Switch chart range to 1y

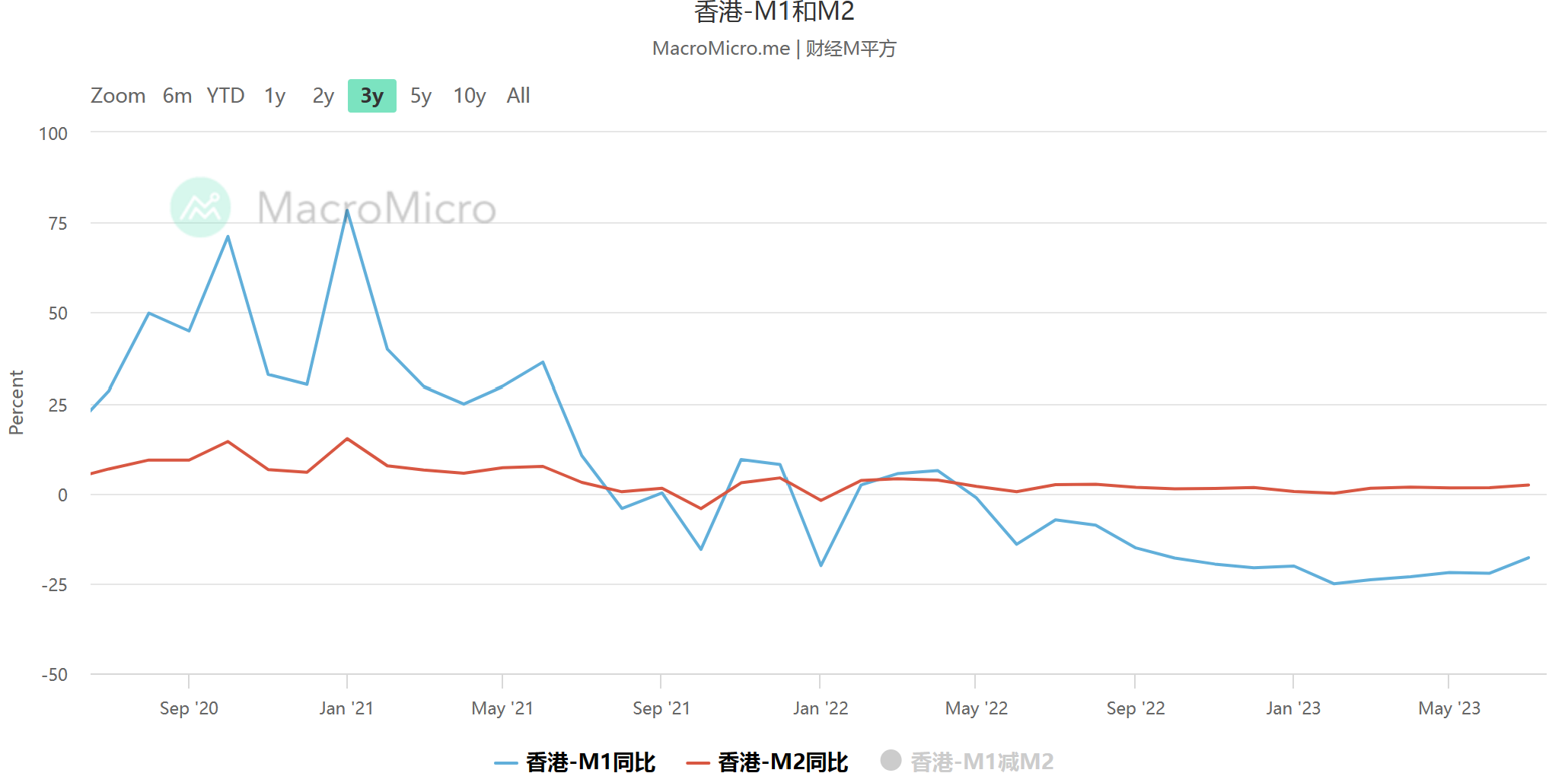tap(274, 96)
